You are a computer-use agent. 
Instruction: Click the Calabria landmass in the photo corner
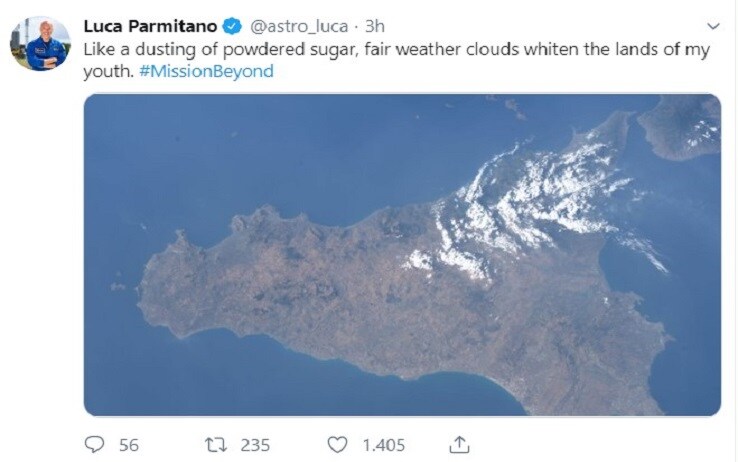coord(682,127)
